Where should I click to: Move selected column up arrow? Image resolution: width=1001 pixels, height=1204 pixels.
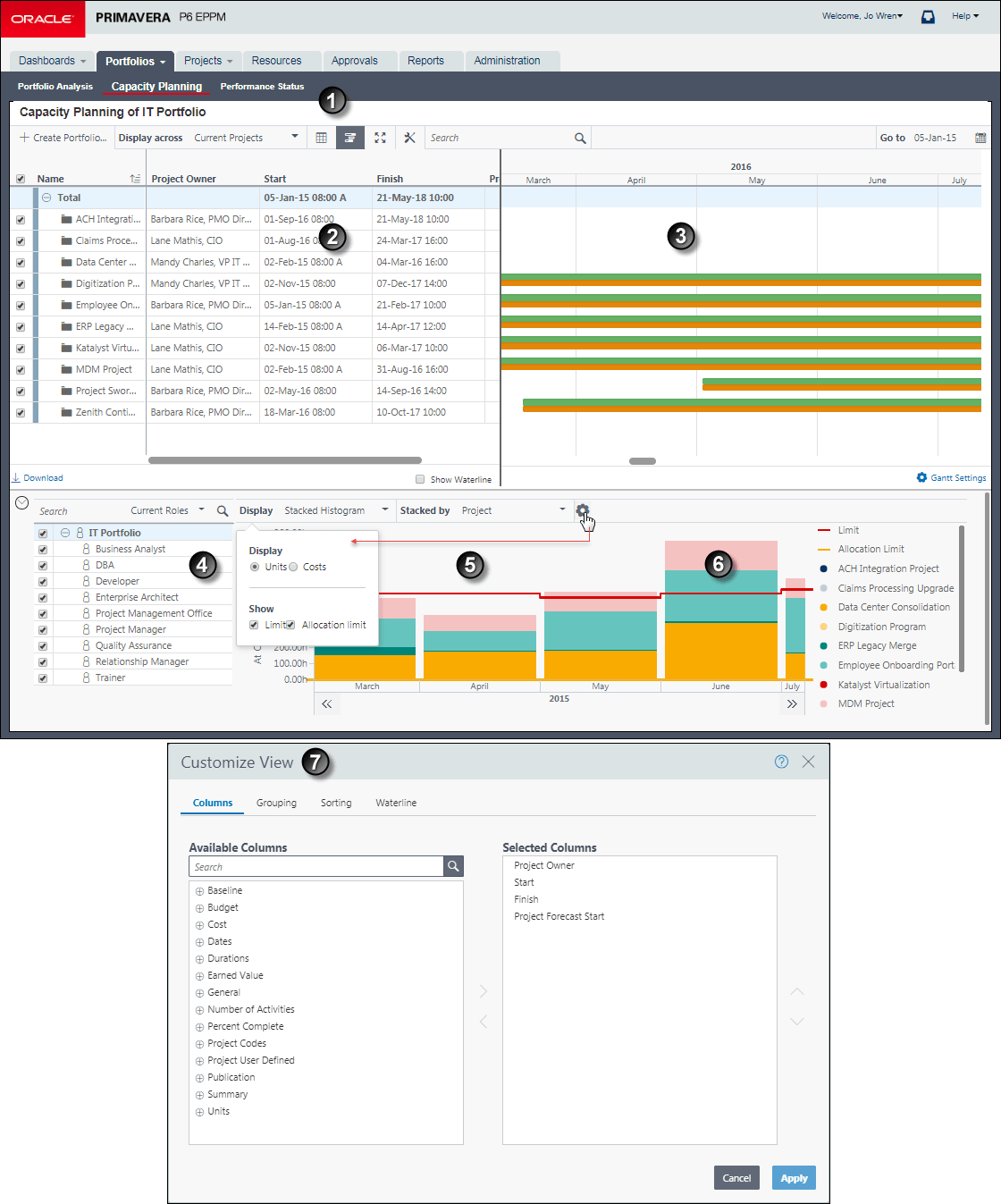(797, 991)
